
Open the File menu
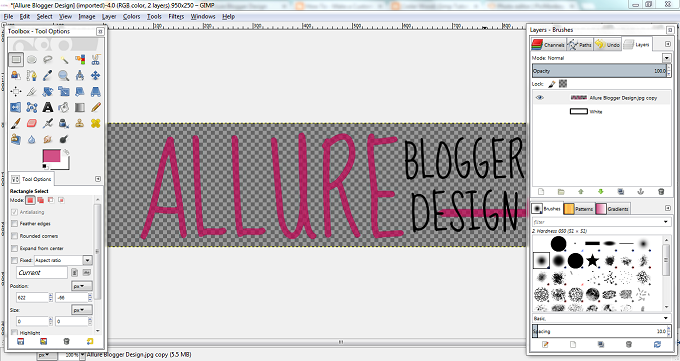point(9,16)
